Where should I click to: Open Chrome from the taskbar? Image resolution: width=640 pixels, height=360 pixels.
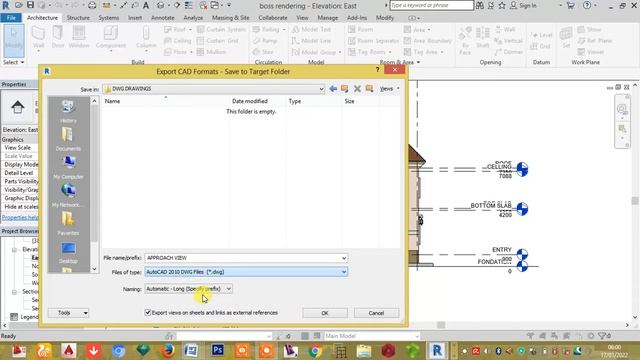pos(315,350)
